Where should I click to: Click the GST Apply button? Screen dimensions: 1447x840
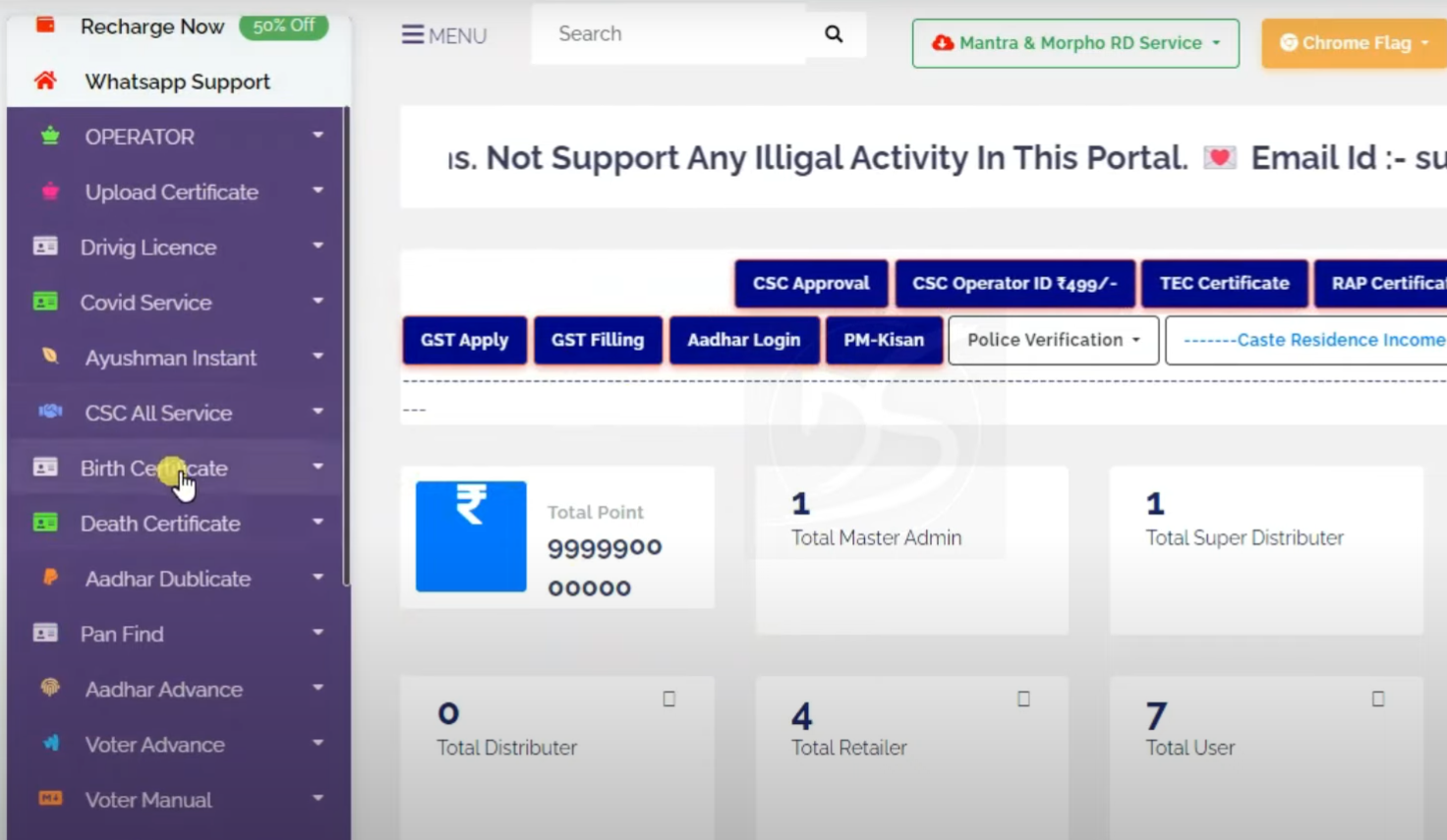[x=464, y=340]
